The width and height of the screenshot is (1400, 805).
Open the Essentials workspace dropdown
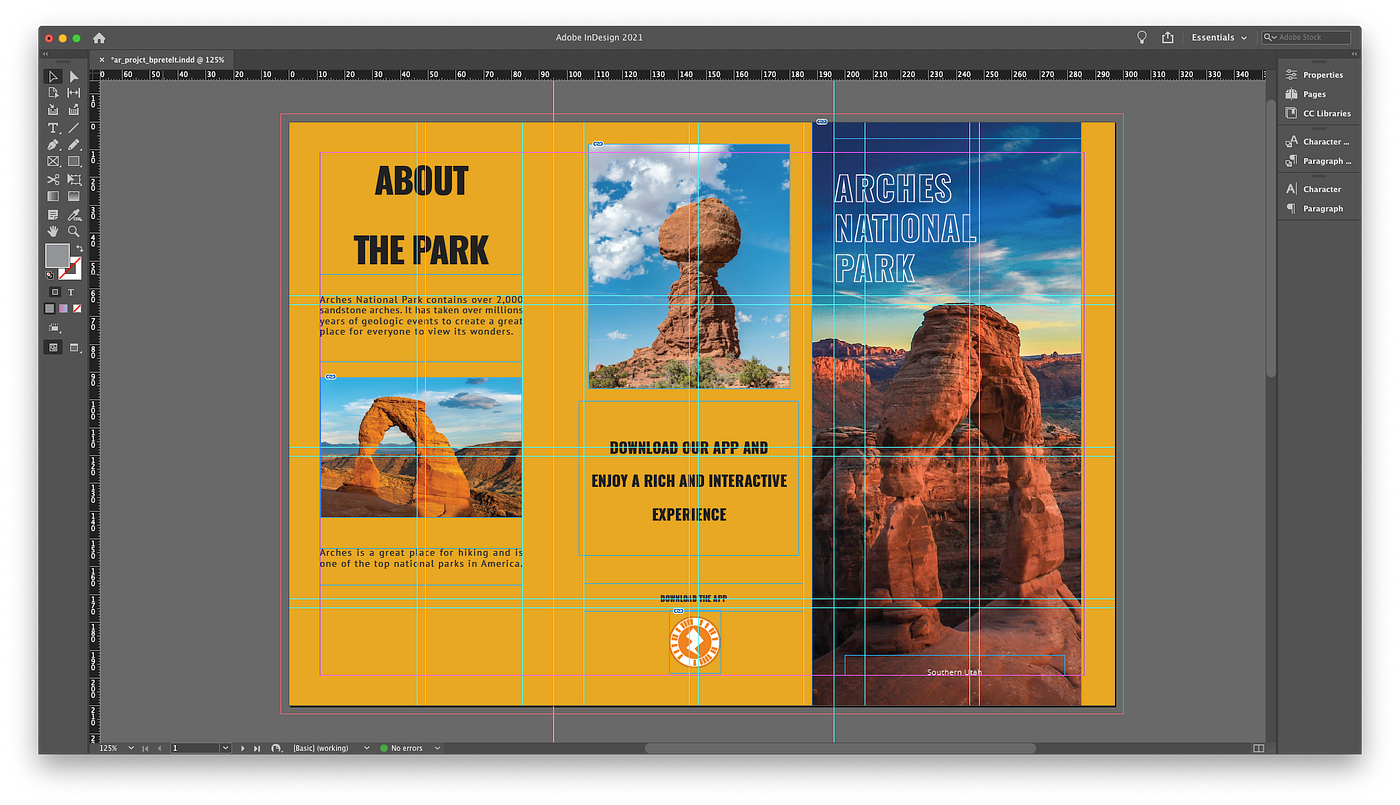[1219, 38]
